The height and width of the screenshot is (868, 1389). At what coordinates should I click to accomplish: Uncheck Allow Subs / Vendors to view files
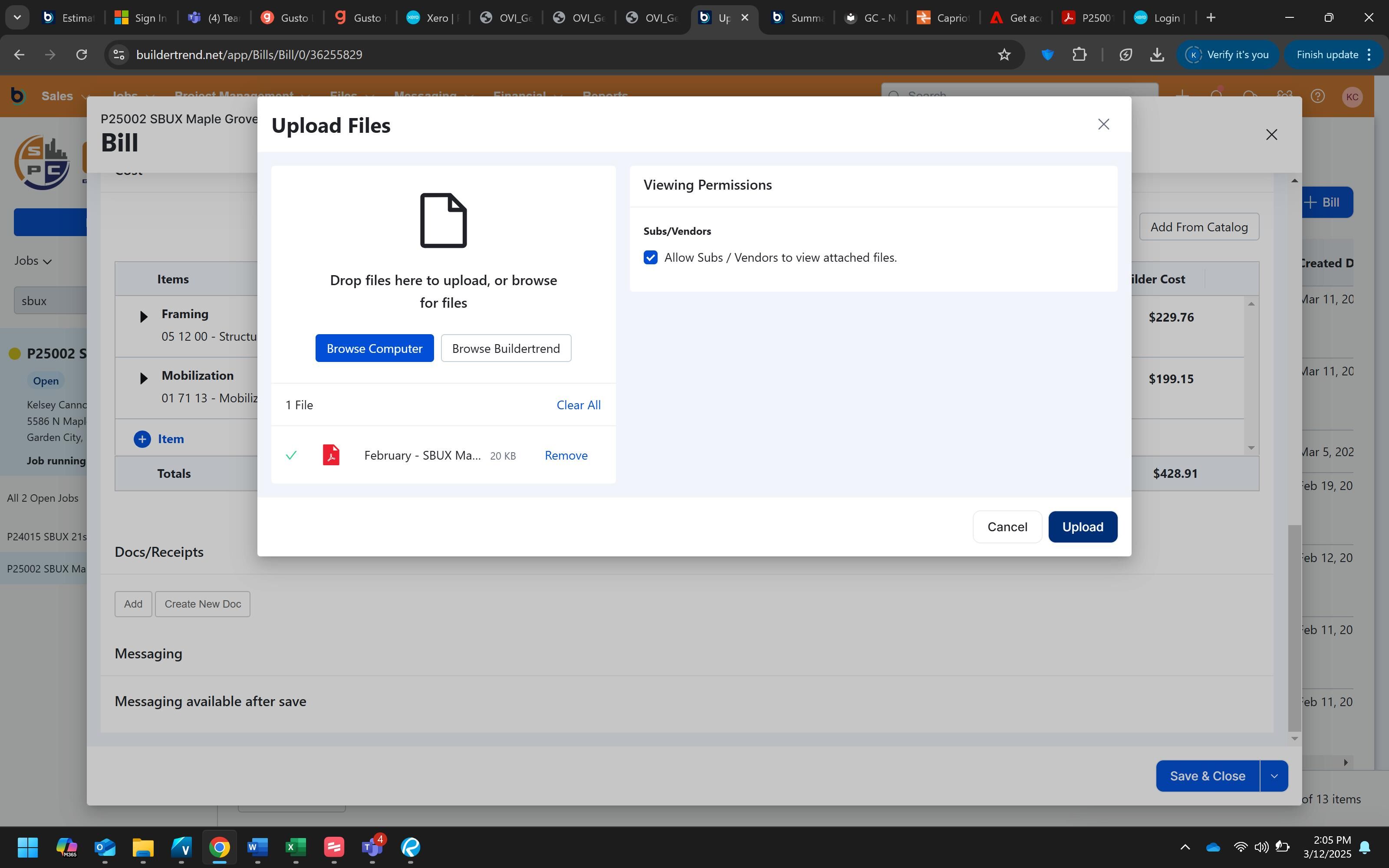point(650,257)
